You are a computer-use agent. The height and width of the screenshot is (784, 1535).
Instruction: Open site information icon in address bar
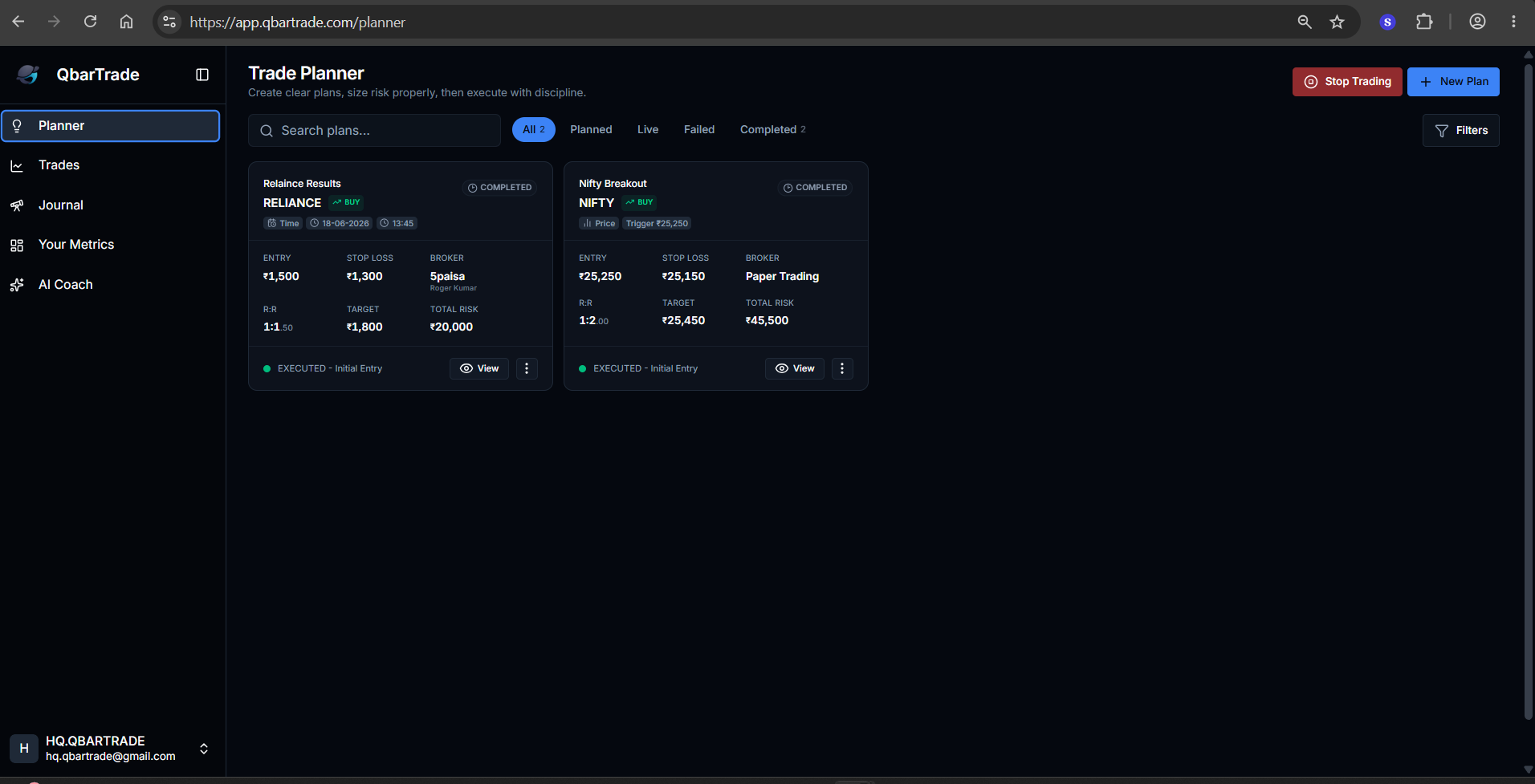pos(169,22)
